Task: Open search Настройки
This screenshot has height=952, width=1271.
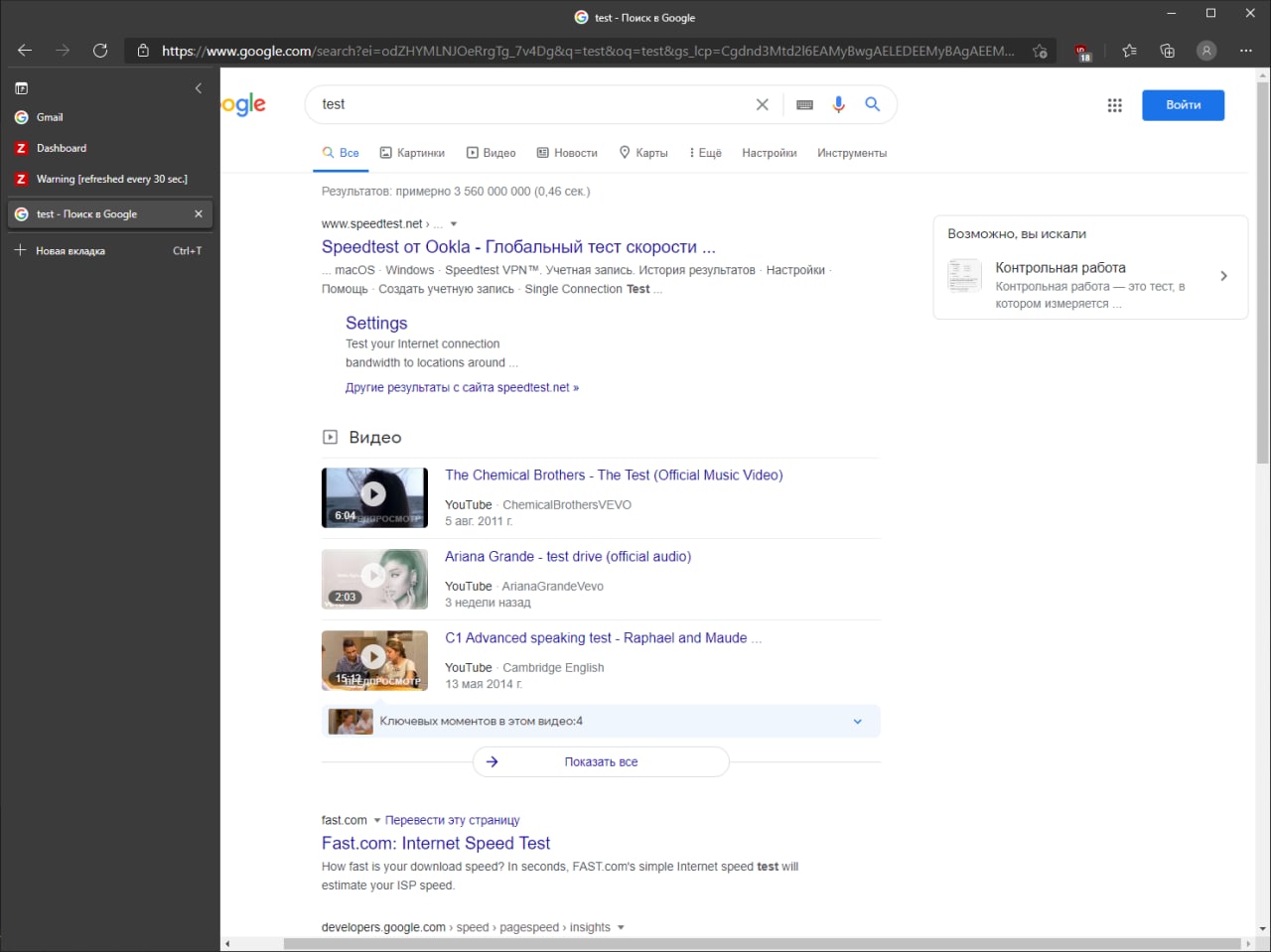Action: tap(770, 153)
